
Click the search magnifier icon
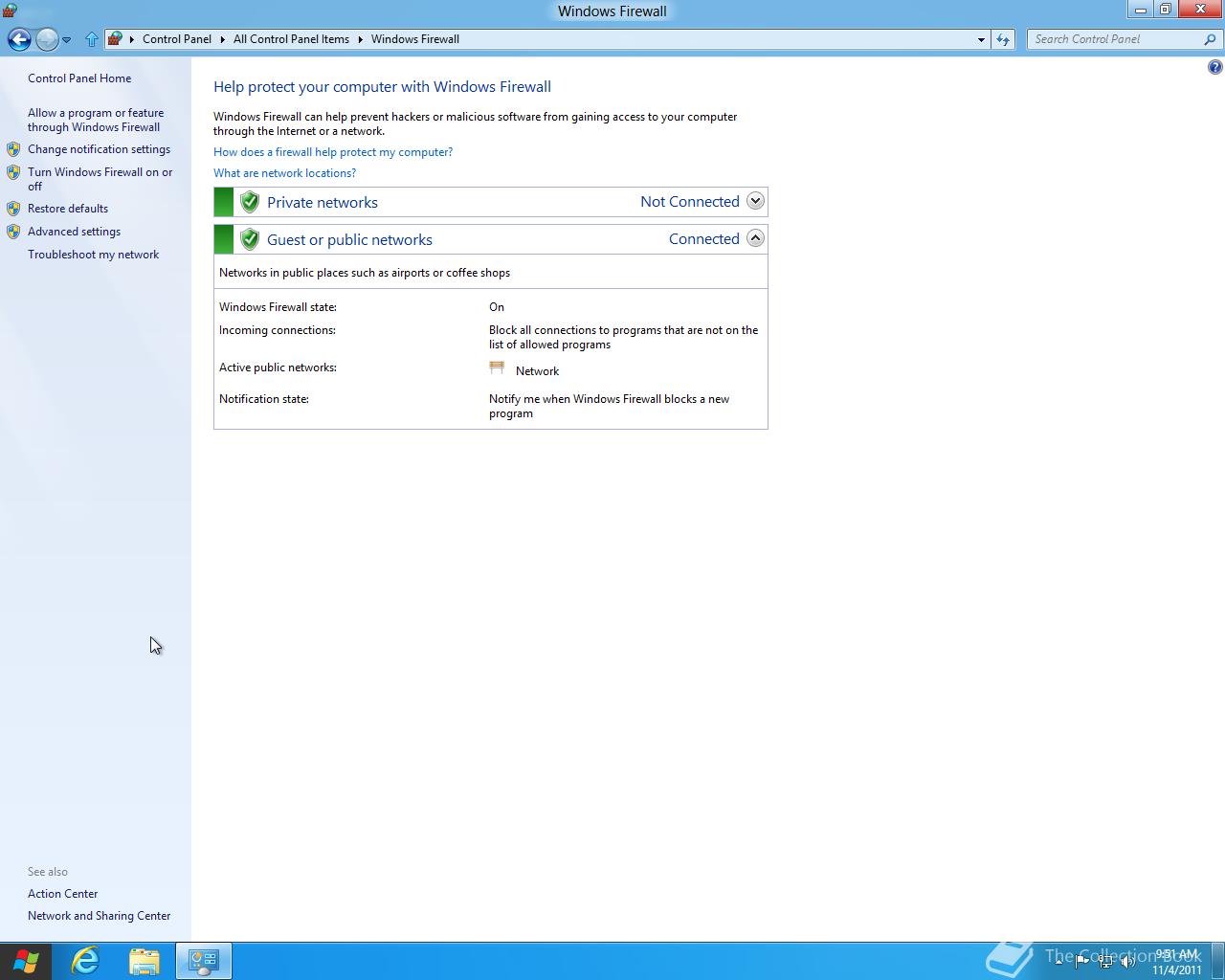coord(1211,39)
